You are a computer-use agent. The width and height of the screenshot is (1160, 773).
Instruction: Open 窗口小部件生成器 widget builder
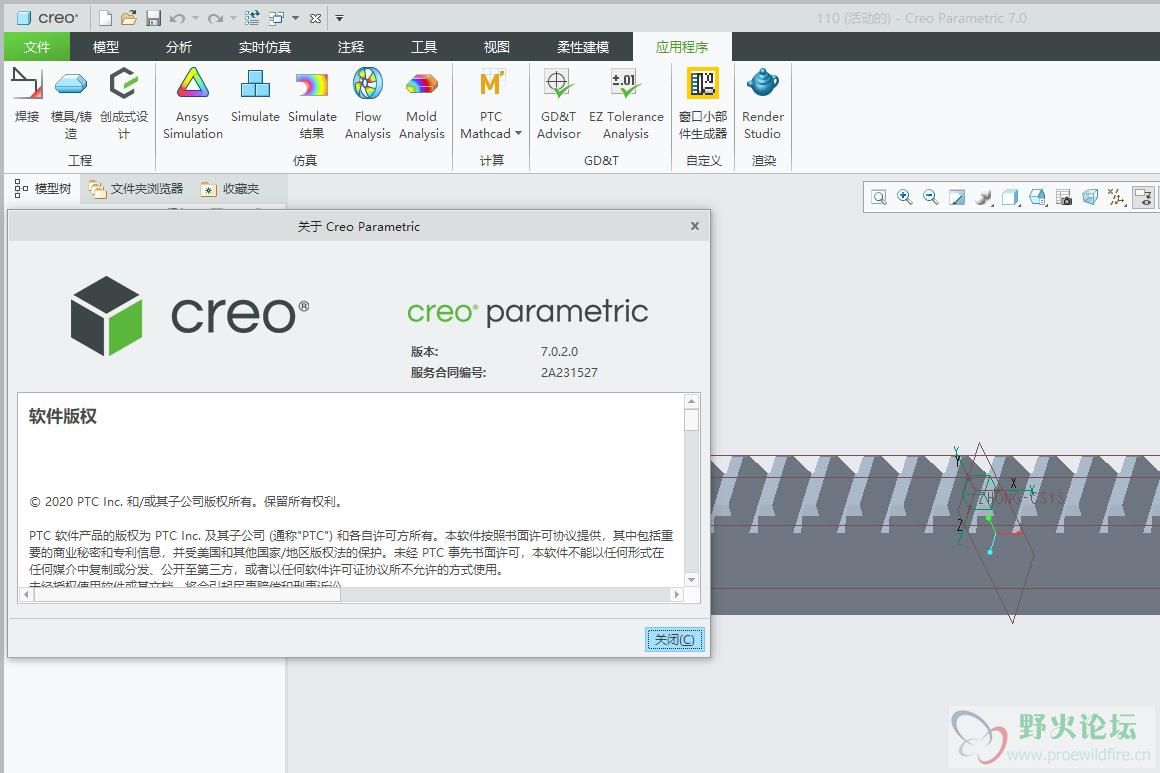tap(703, 102)
